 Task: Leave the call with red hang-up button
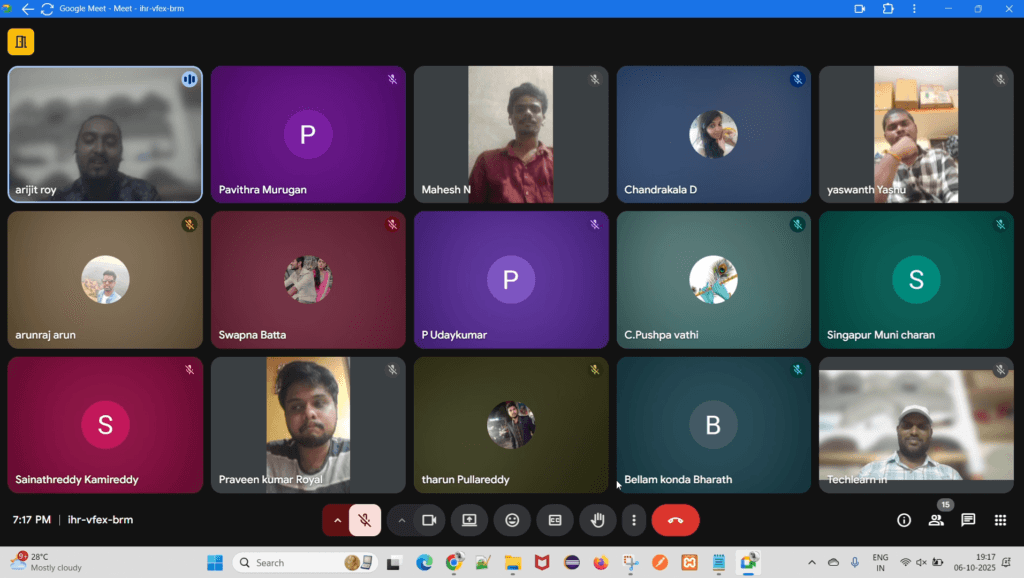[x=675, y=520]
